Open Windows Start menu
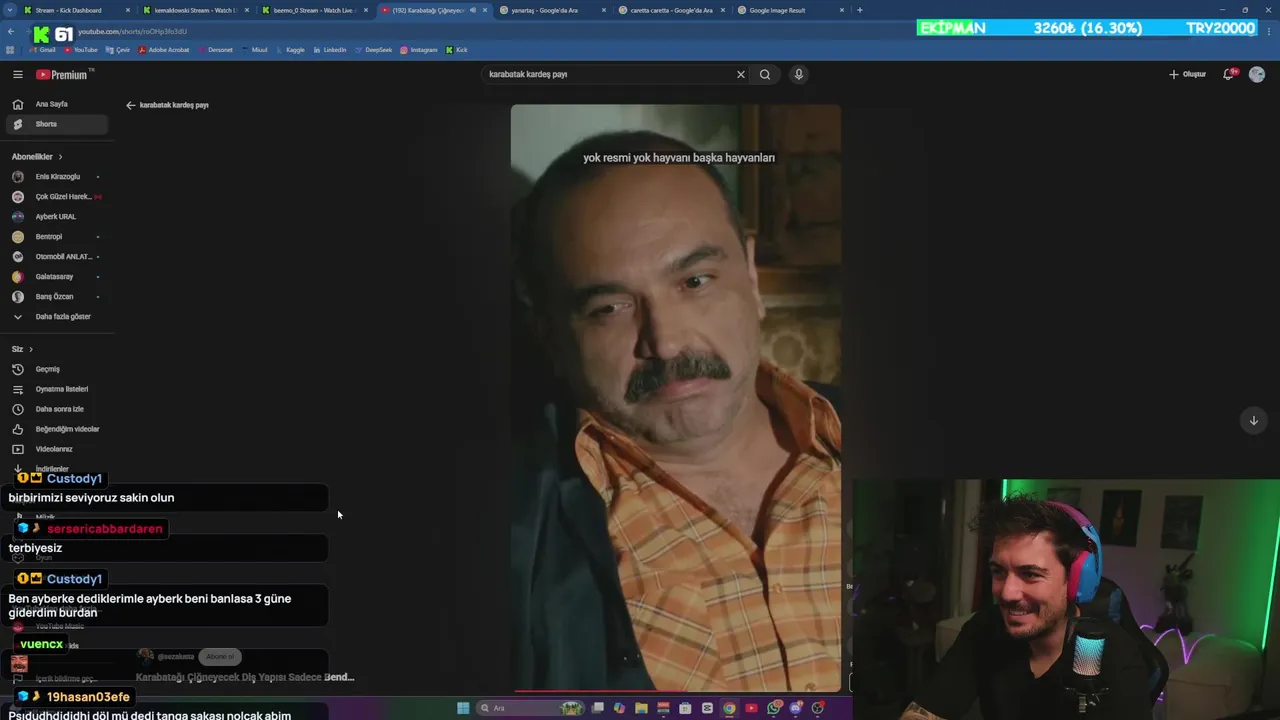This screenshot has width=1280, height=720. [463, 708]
